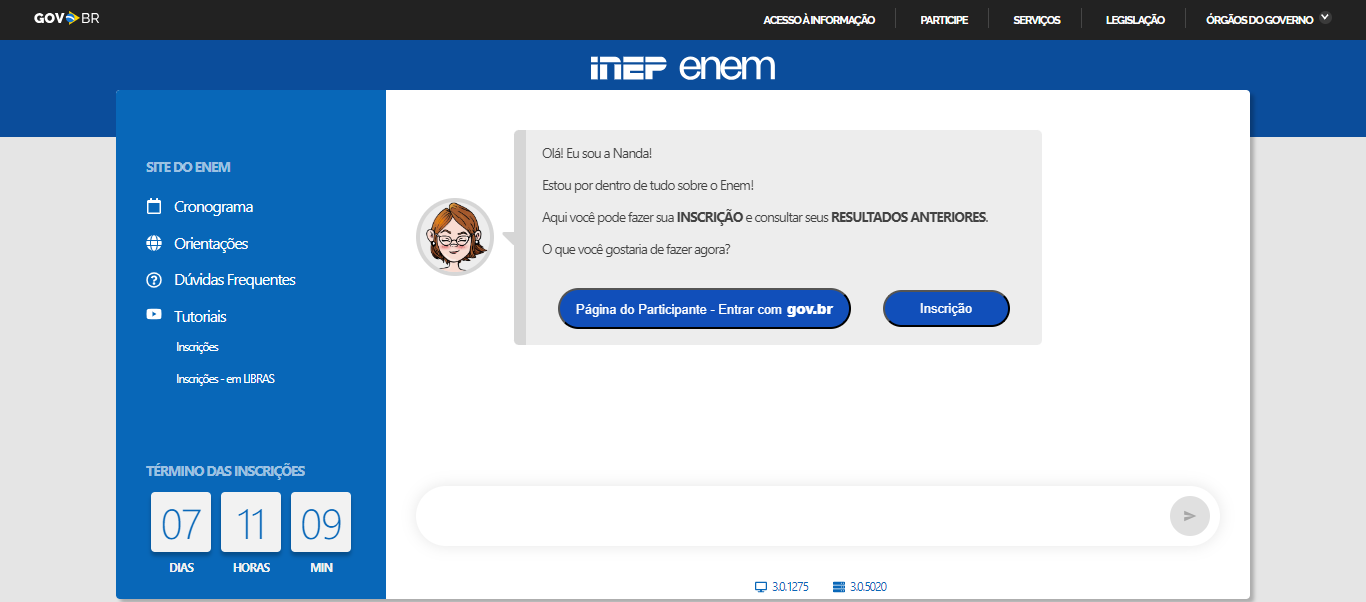This screenshot has width=1366, height=602.
Task: Open the Legislação menu link
Action: click(1135, 20)
